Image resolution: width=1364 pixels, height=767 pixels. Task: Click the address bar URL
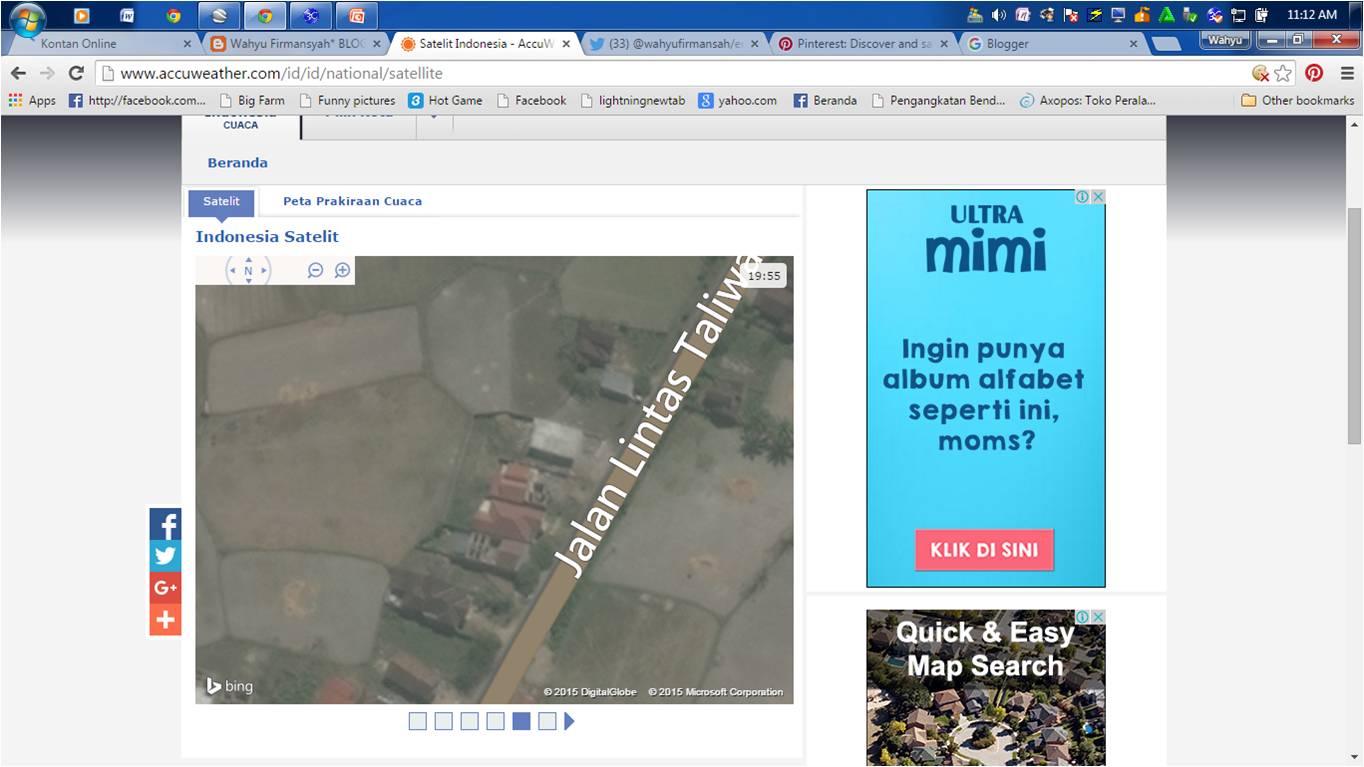pyautogui.click(x=281, y=73)
